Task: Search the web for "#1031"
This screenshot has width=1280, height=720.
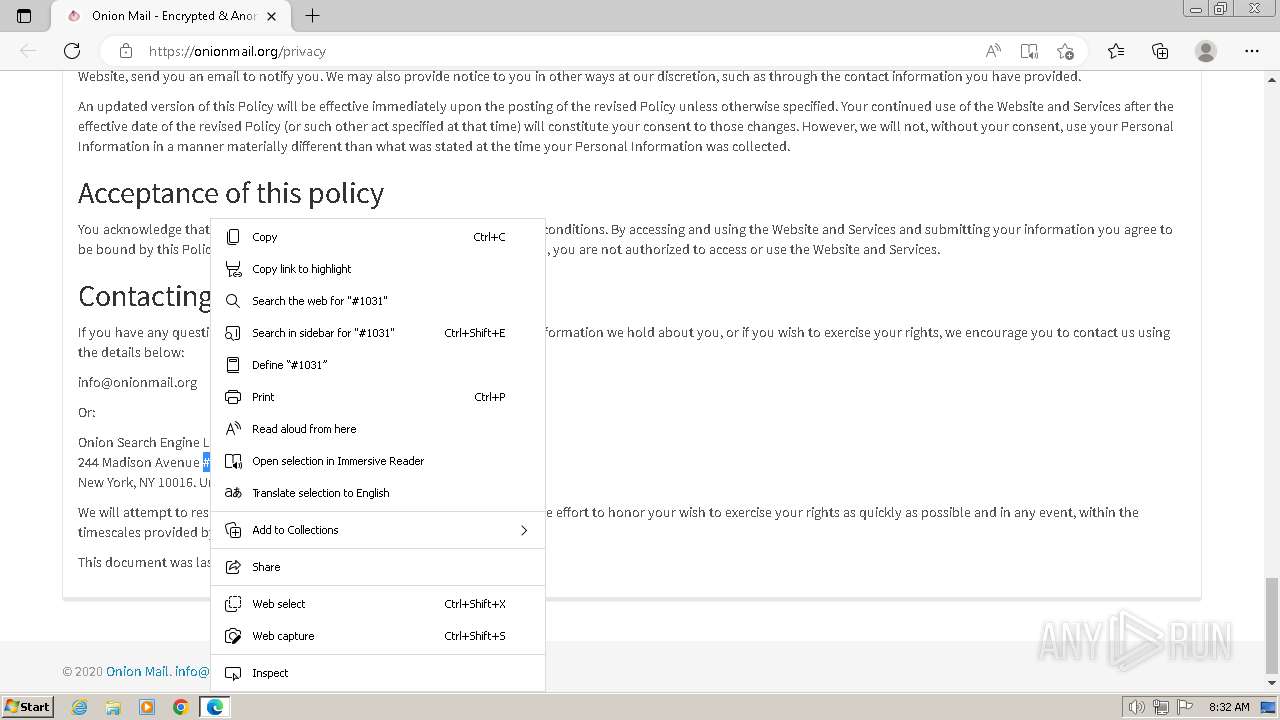Action: pos(378,301)
